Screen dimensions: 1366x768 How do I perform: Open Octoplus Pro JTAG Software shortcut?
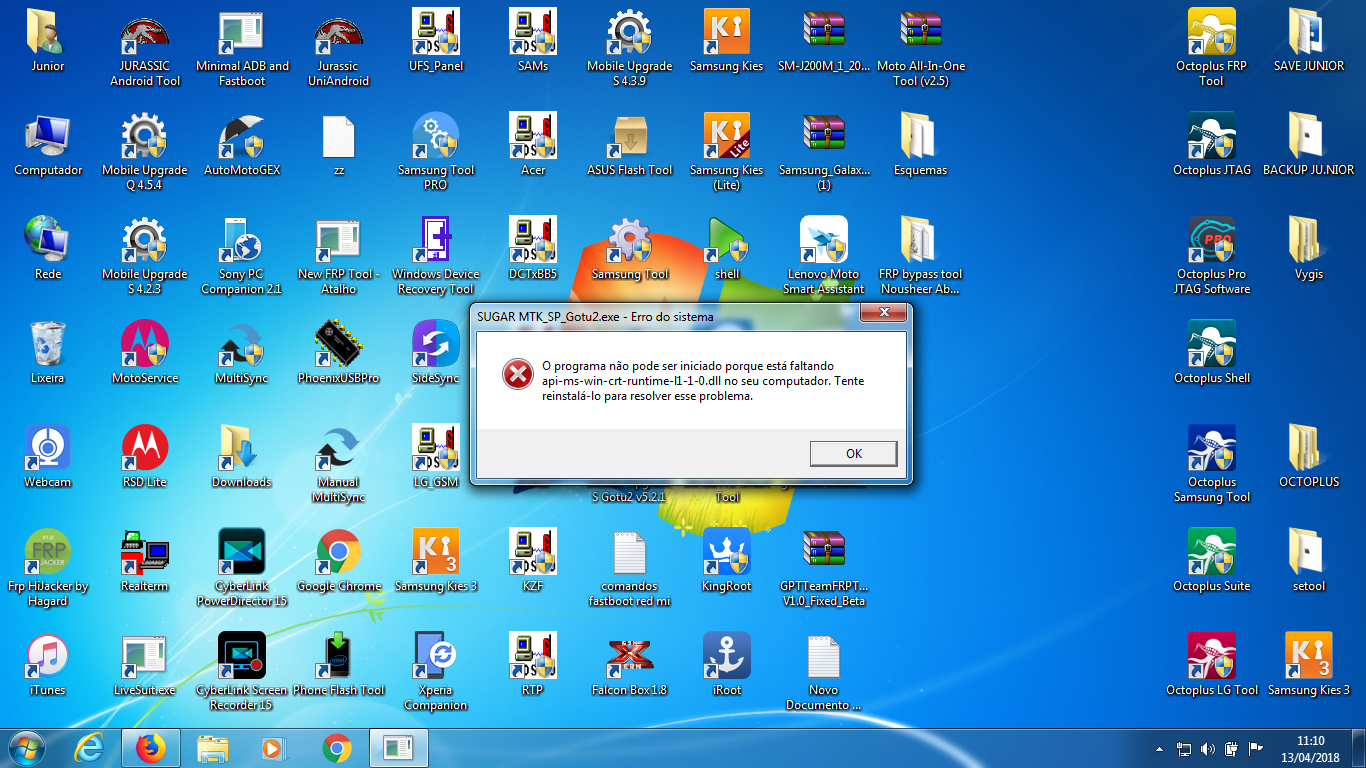click(1211, 256)
